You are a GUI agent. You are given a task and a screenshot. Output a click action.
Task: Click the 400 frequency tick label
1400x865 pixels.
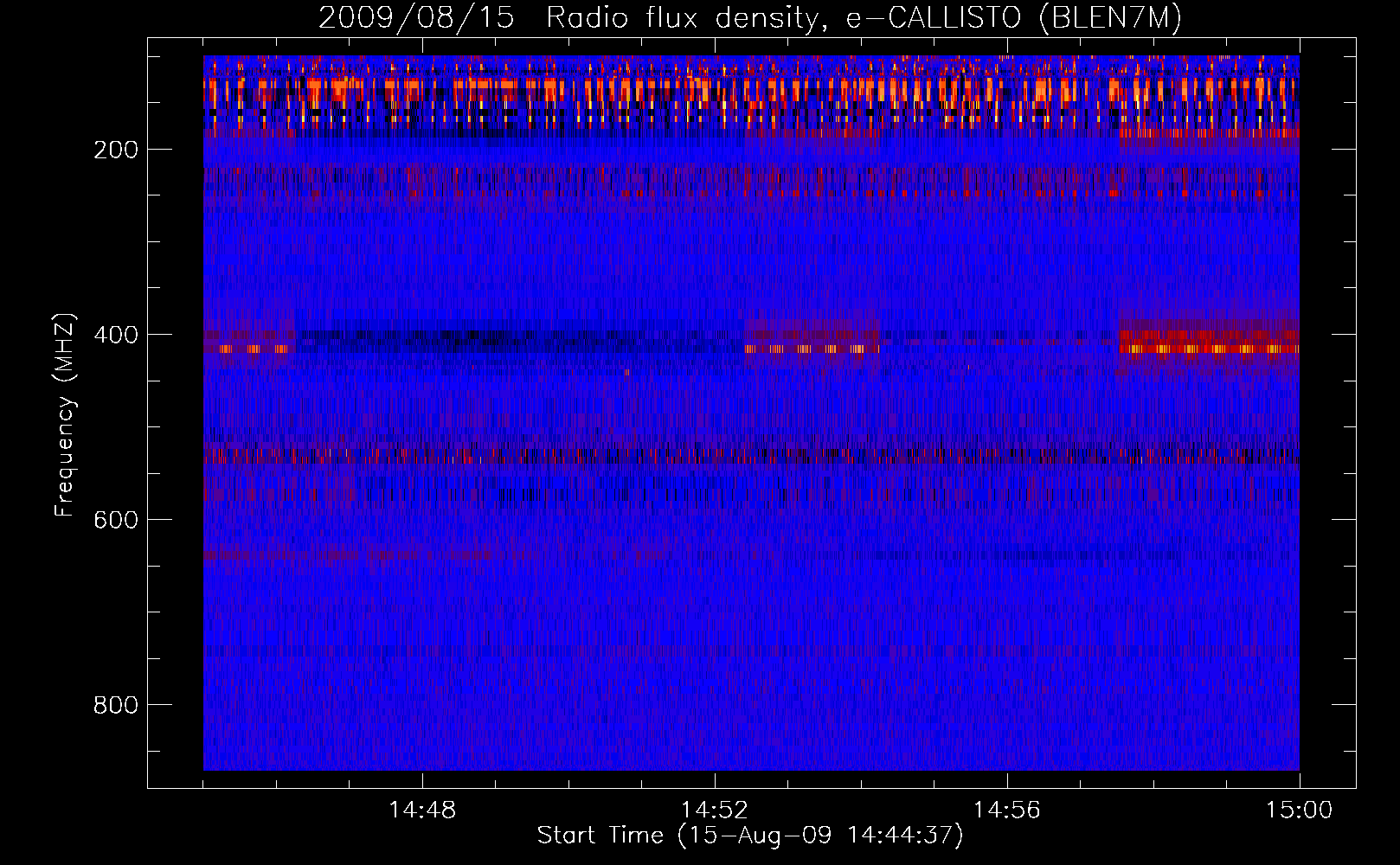coord(116,335)
